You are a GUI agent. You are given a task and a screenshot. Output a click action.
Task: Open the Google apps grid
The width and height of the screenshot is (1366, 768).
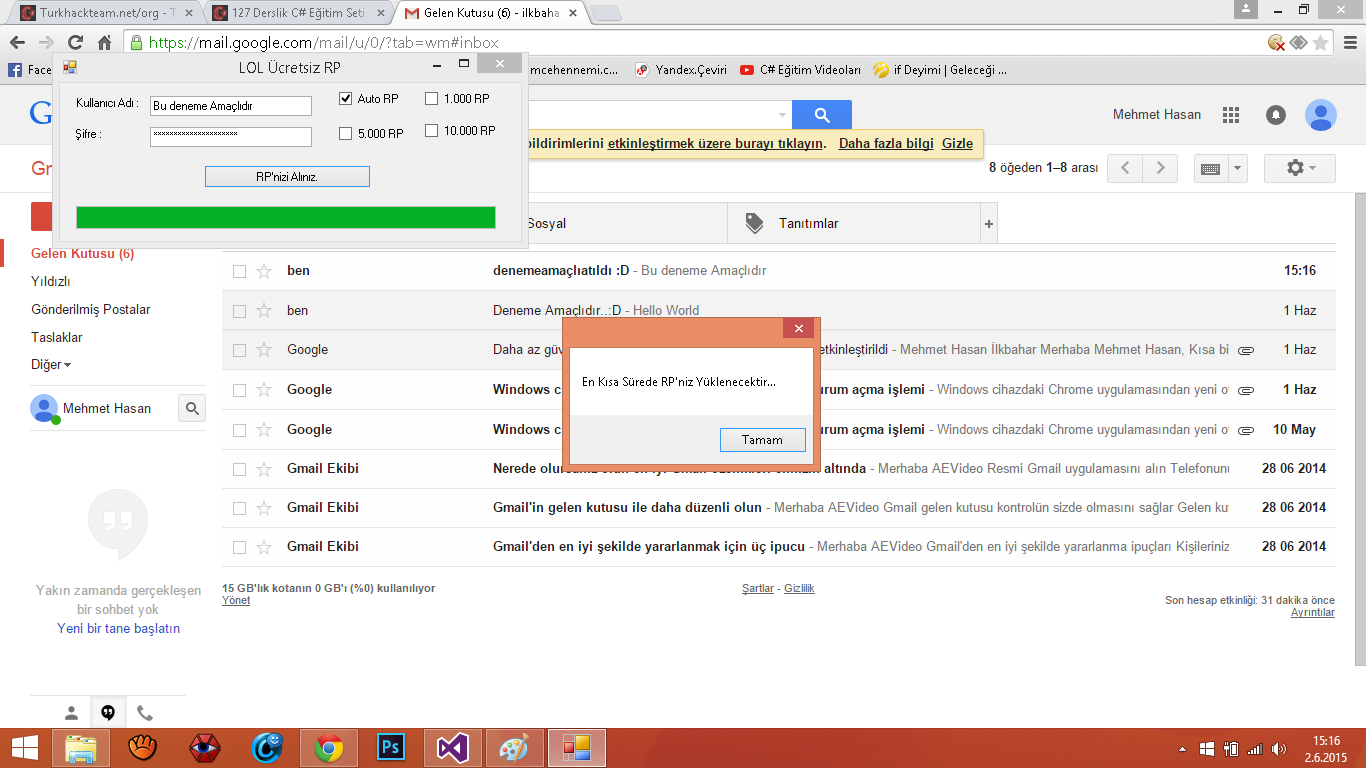1231,115
